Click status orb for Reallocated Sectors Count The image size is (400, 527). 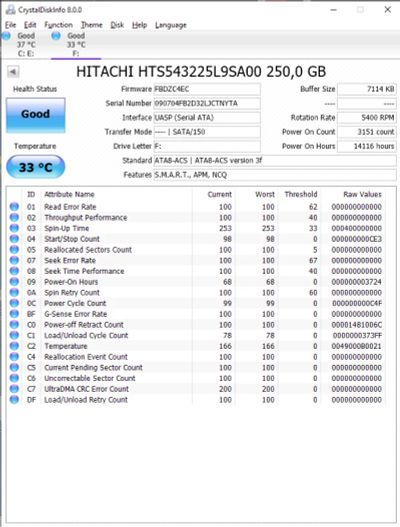click(14, 250)
